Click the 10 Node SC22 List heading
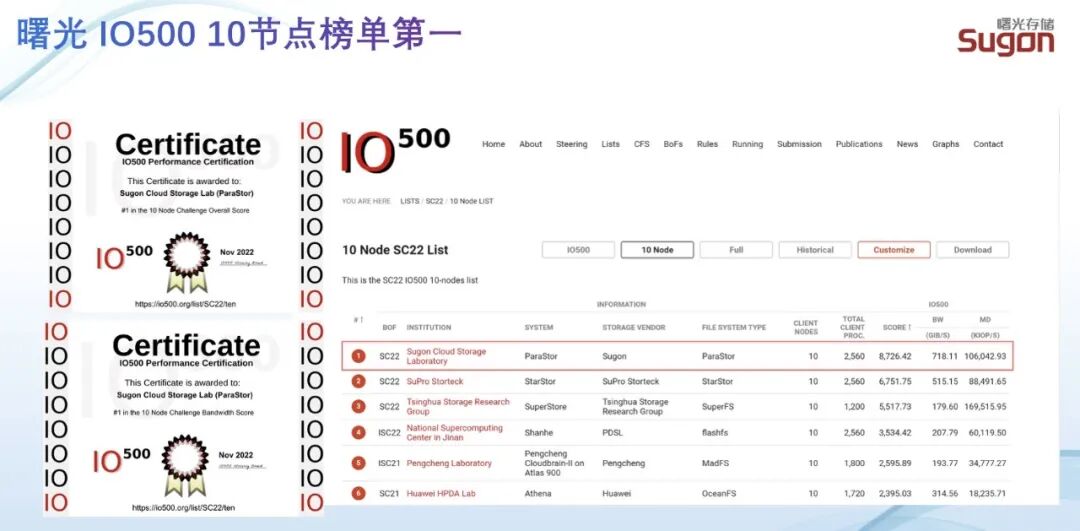The height and width of the screenshot is (531, 1080). tap(395, 250)
